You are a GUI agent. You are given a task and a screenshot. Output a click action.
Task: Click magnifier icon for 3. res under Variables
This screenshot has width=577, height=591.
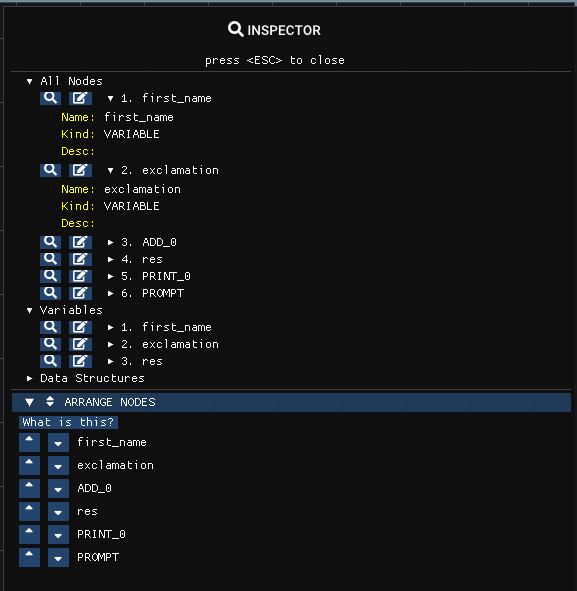point(50,361)
